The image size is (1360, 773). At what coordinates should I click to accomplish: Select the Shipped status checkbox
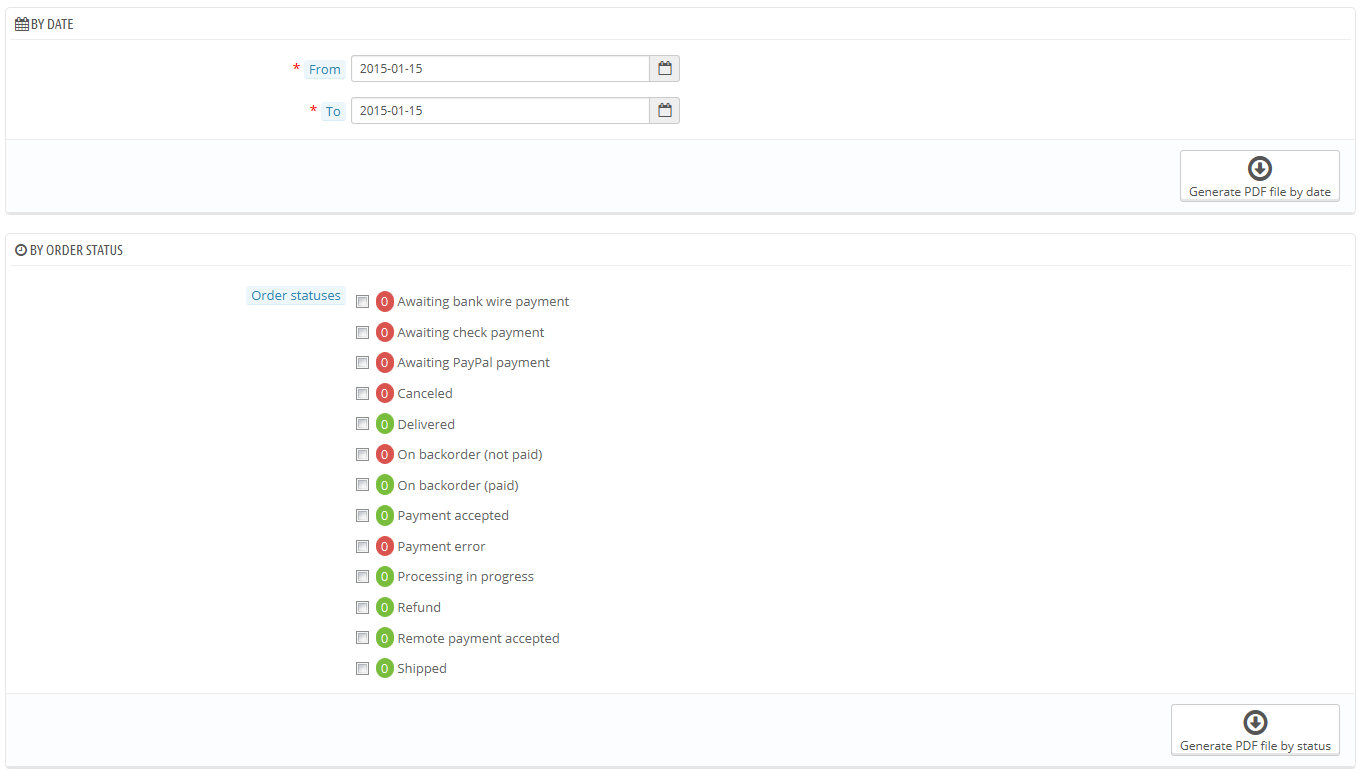pos(363,669)
